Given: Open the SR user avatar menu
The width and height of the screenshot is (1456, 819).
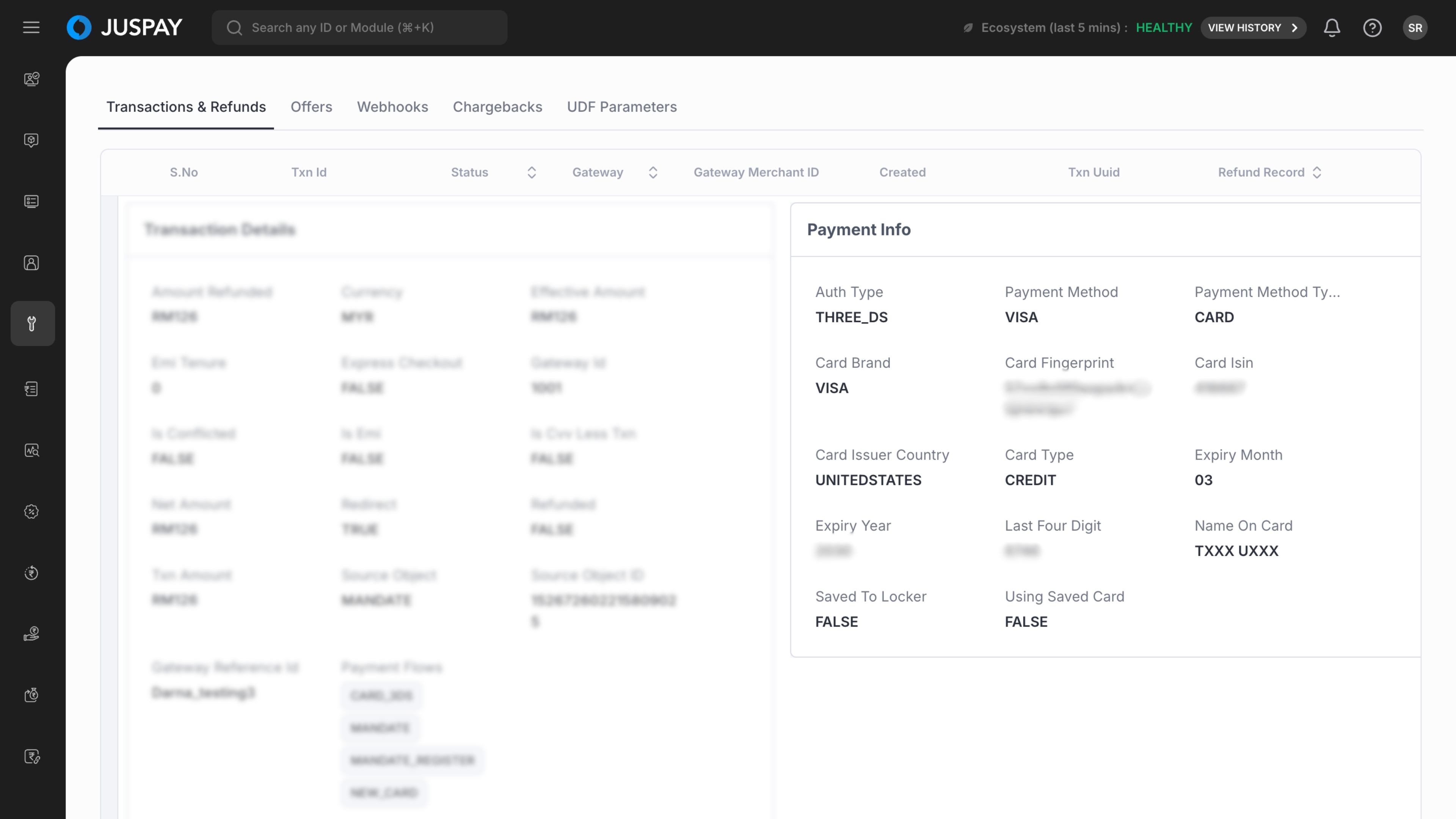Looking at the screenshot, I should (1415, 28).
